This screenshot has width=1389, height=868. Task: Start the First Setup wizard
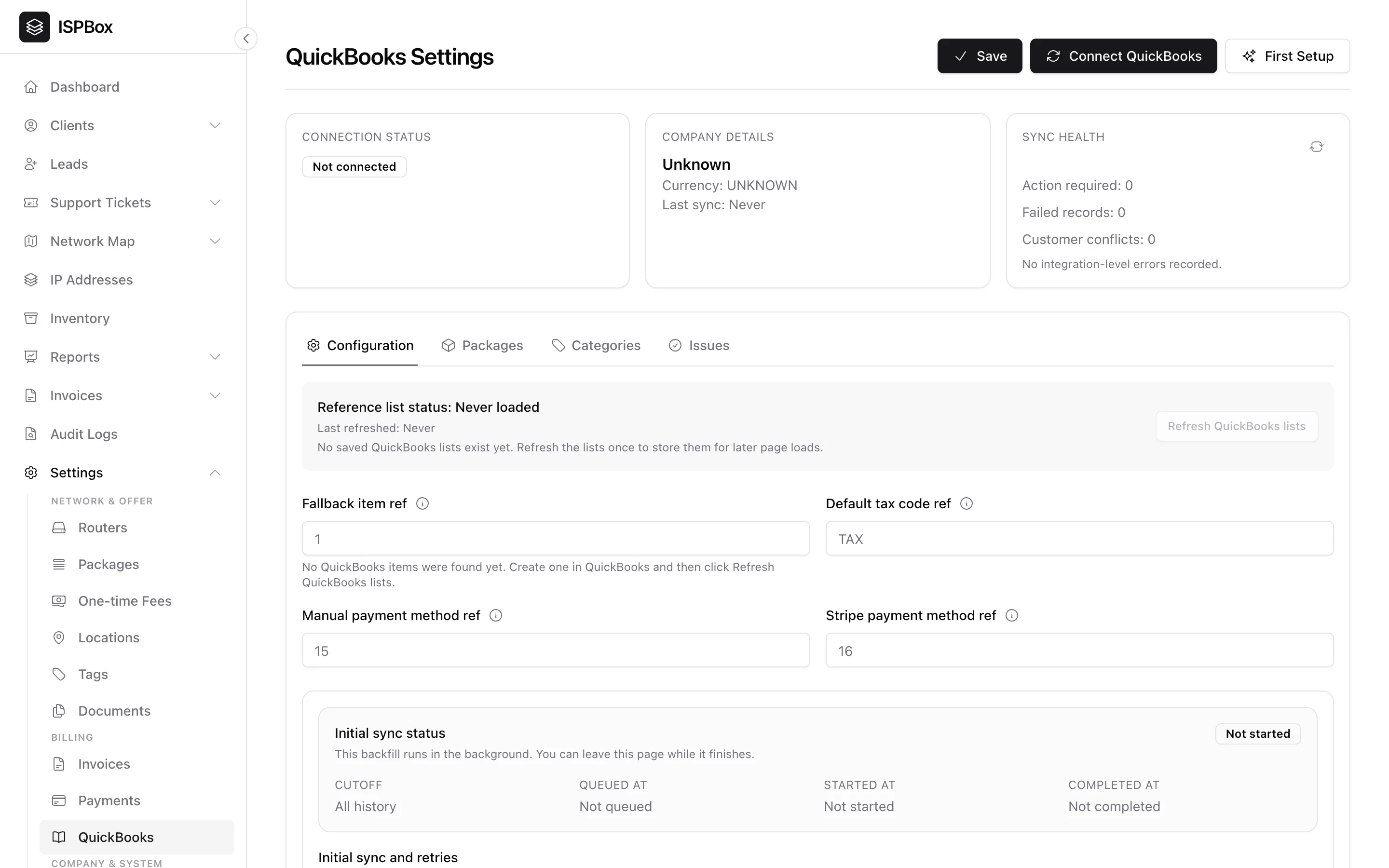click(x=1287, y=55)
